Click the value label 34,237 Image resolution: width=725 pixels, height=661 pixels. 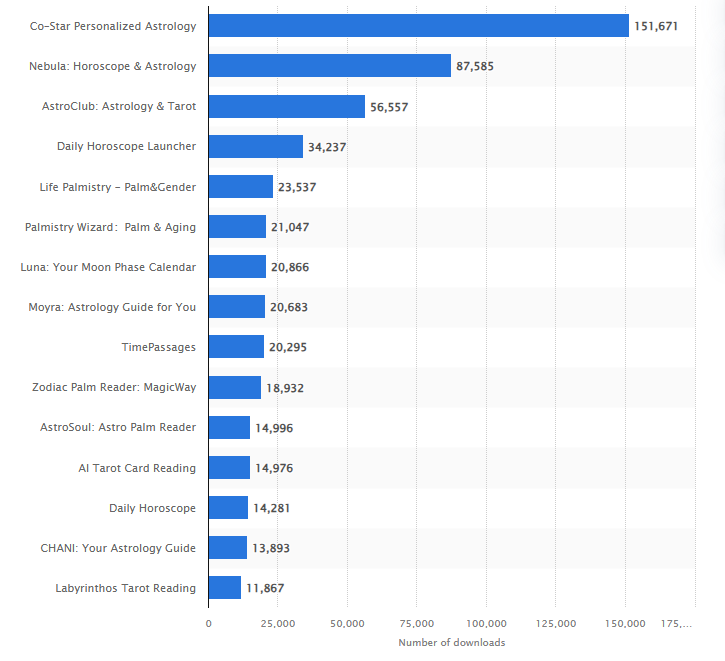point(327,147)
